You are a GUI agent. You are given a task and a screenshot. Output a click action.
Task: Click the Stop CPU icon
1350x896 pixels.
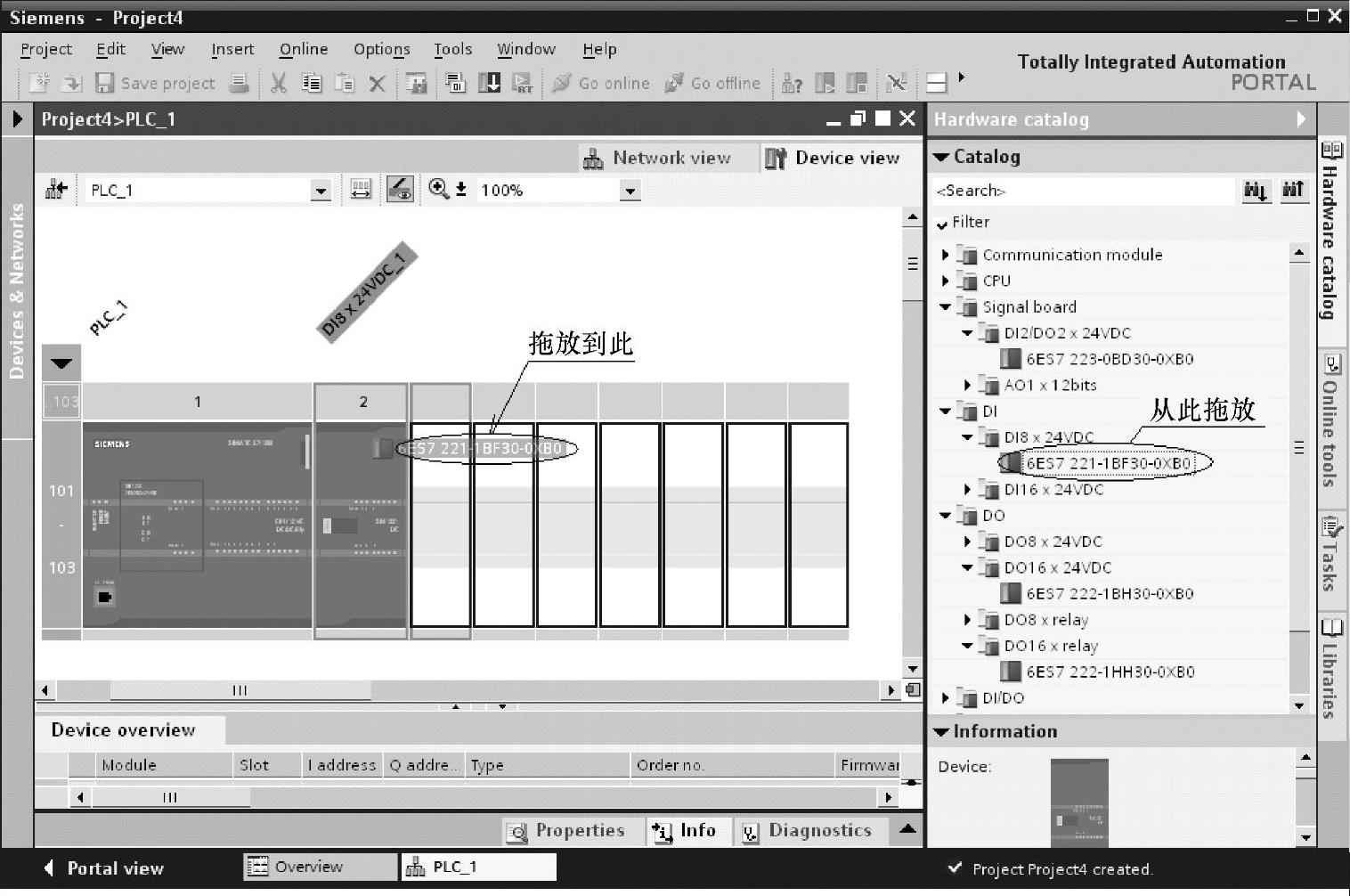[857, 83]
